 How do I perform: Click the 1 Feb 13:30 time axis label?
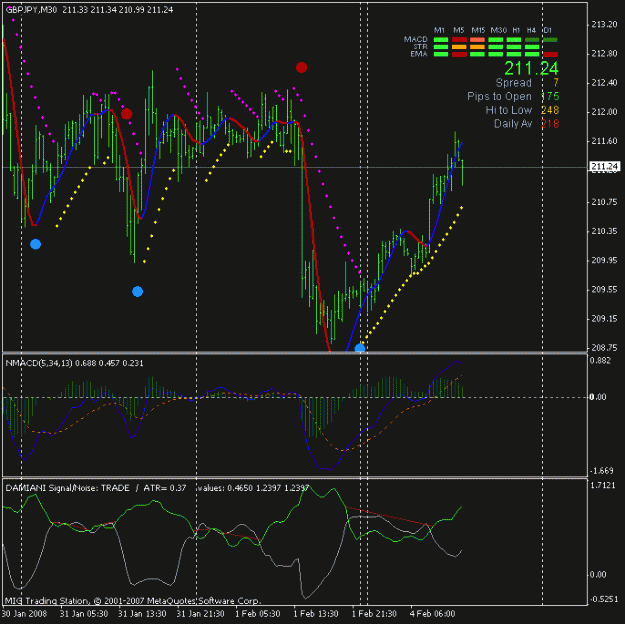[x=316, y=614]
